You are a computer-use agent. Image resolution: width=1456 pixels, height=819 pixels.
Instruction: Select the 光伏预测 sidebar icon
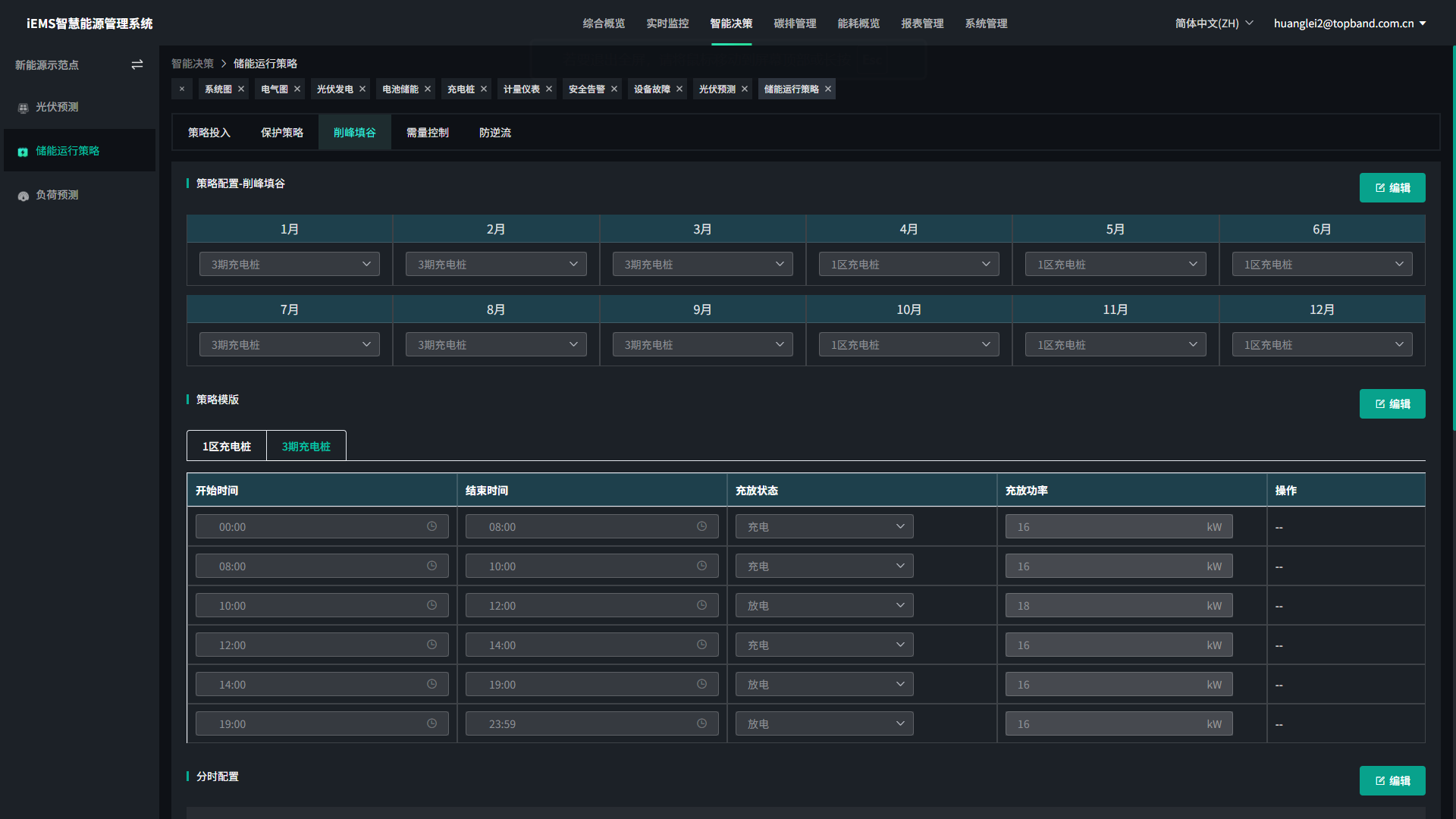tap(23, 107)
